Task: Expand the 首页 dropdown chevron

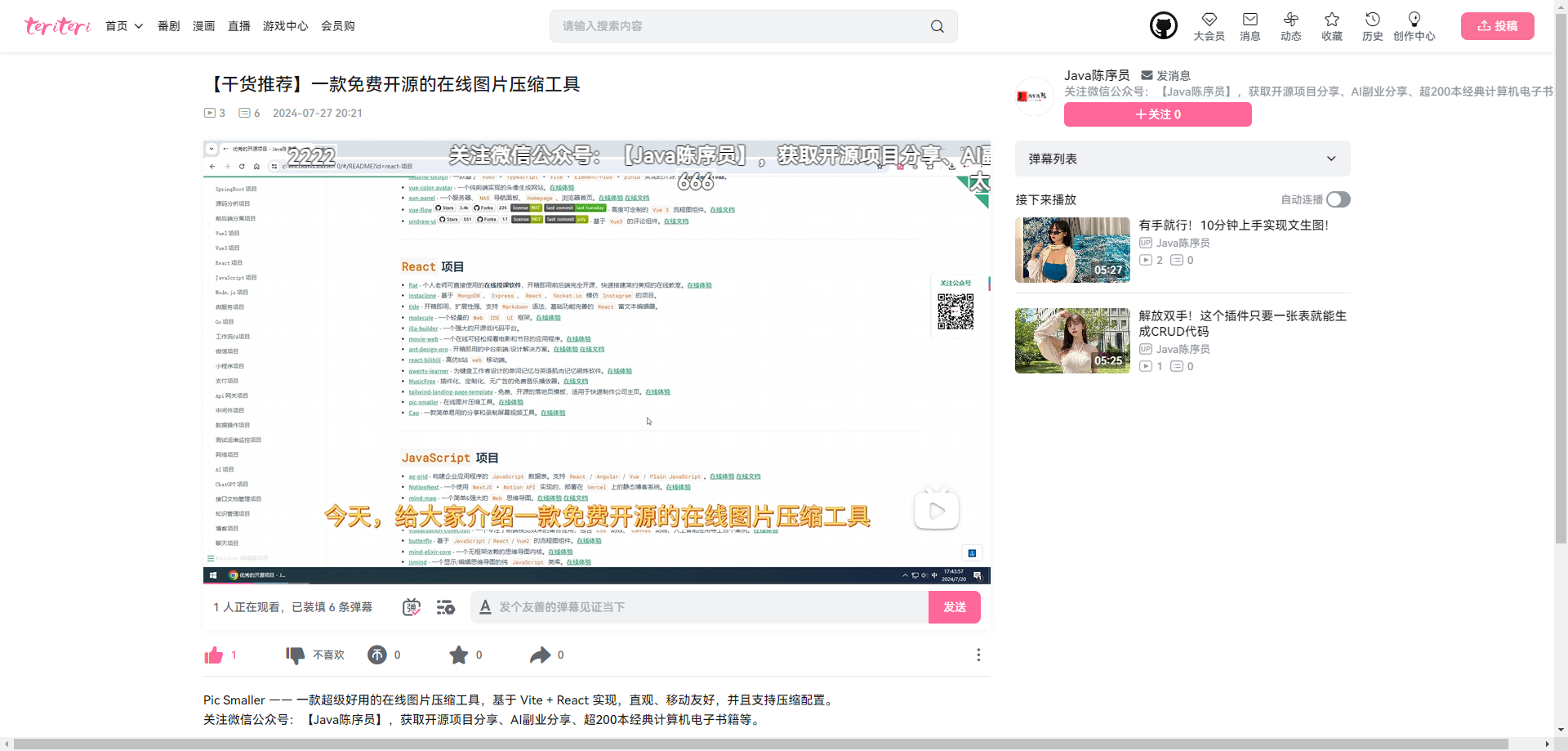Action: [139, 26]
